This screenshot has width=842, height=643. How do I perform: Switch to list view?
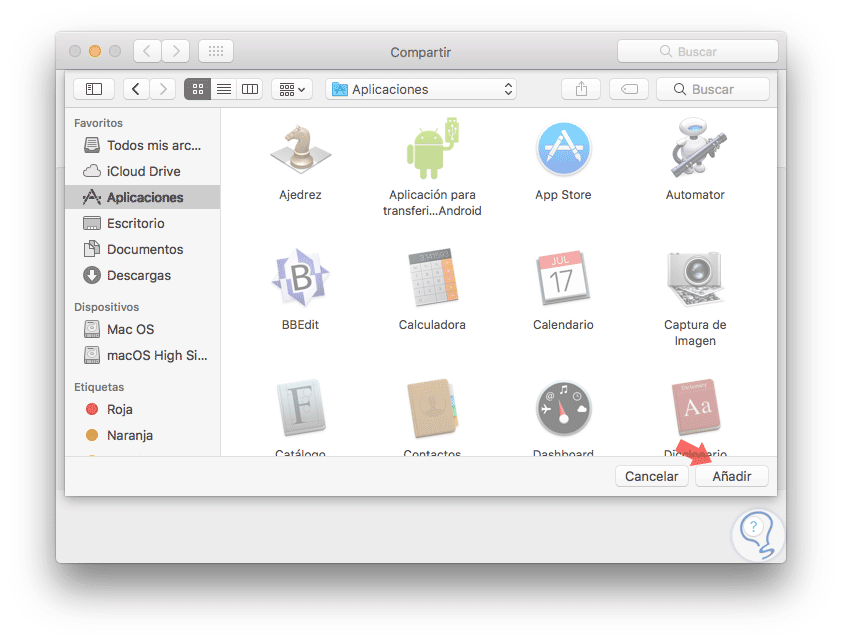(x=224, y=89)
